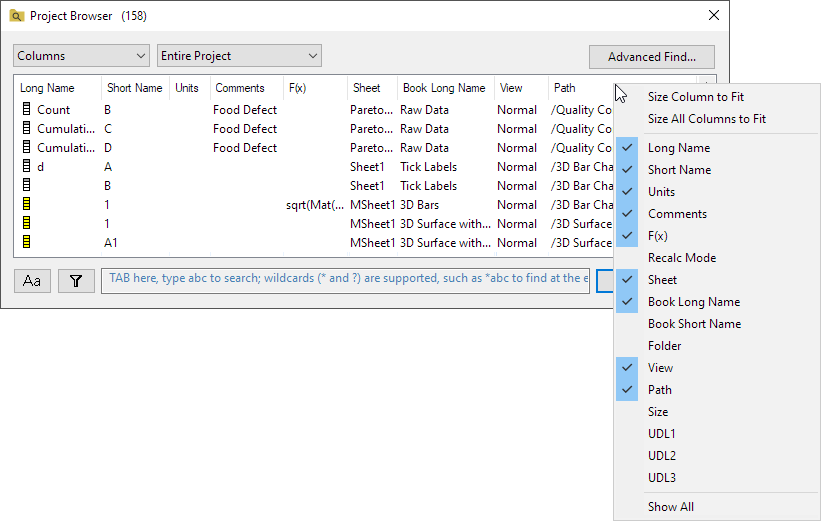The width and height of the screenshot is (821, 521).
Task: Click the Project Browser title bar icon
Action: tap(17, 16)
